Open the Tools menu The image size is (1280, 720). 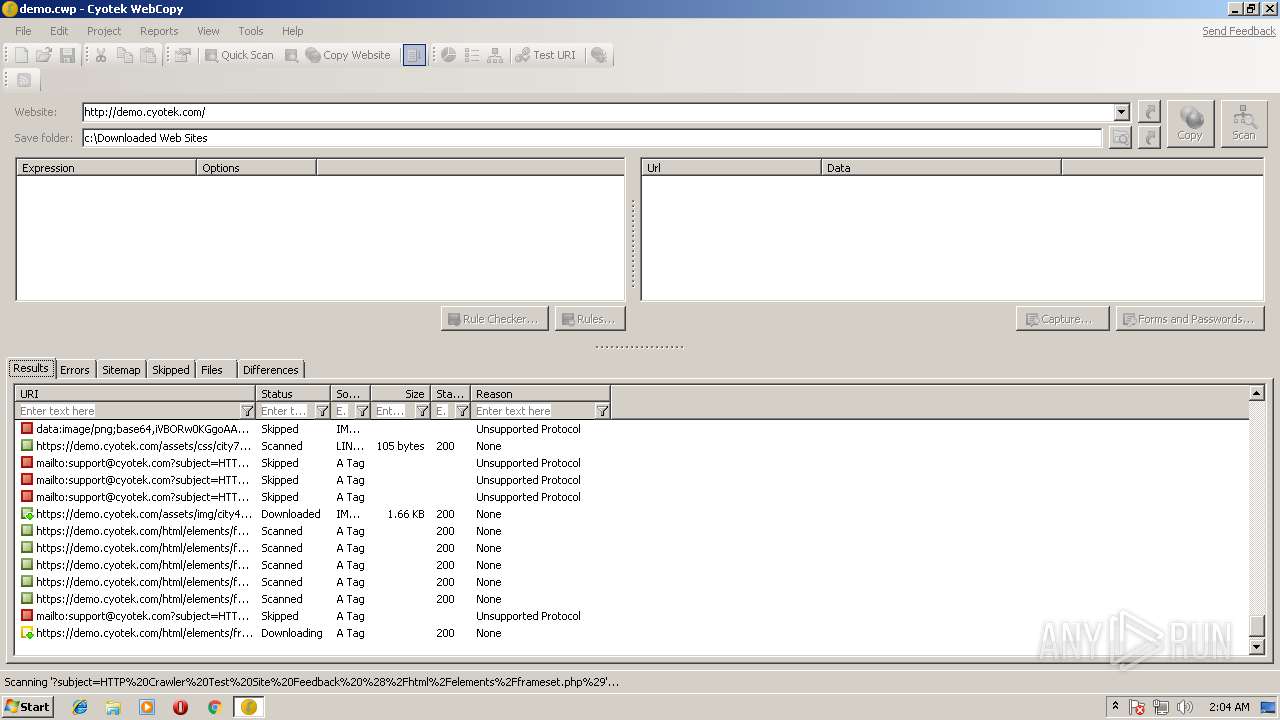pos(251,31)
